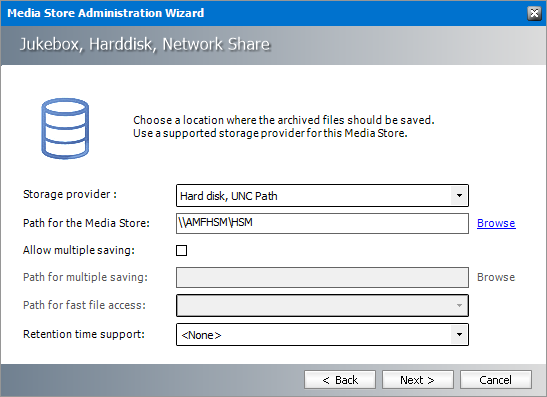Click the 'Path for multiple saving:' label
The width and height of the screenshot is (547, 397).
point(85,277)
